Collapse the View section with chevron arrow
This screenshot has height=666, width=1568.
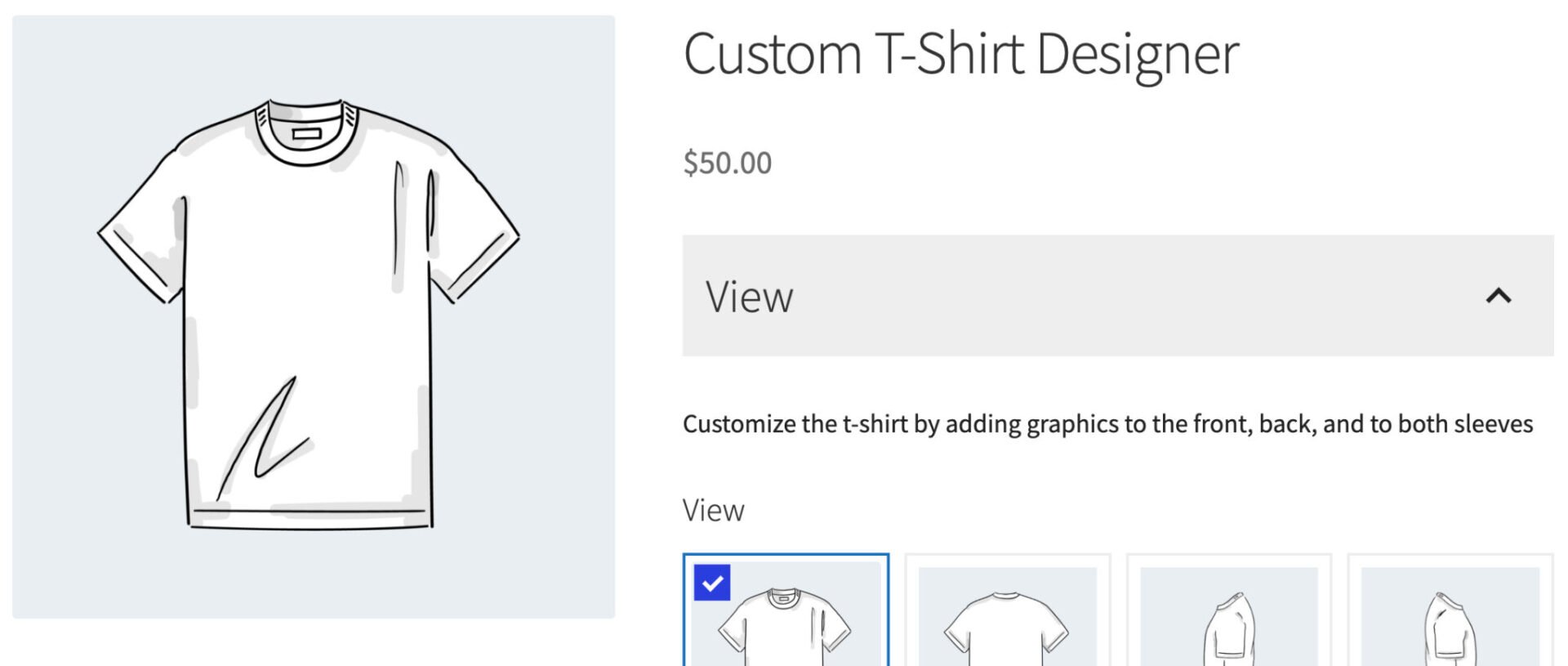(1498, 296)
